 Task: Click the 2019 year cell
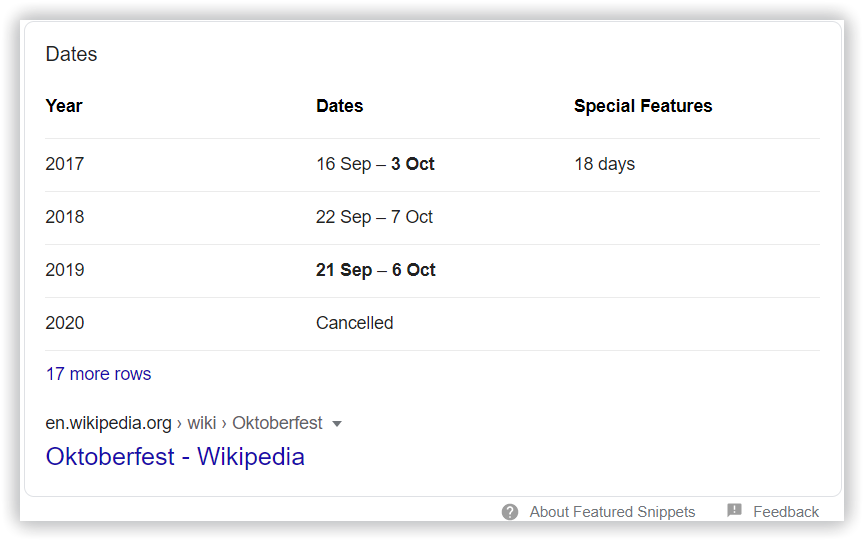[x=64, y=269]
